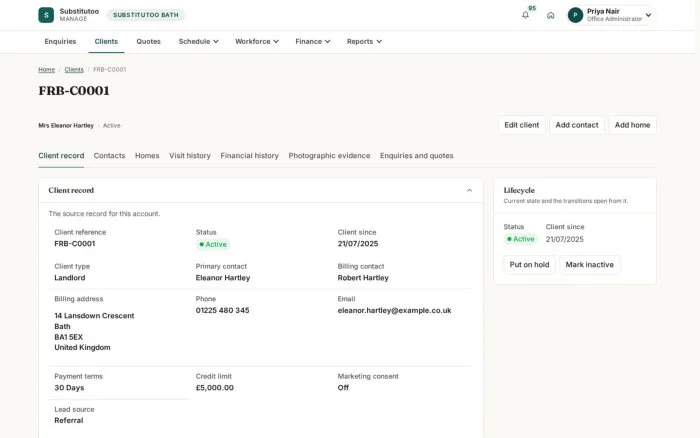The width and height of the screenshot is (700, 438).
Task: Switch to the Visit history tab
Action: (190, 156)
